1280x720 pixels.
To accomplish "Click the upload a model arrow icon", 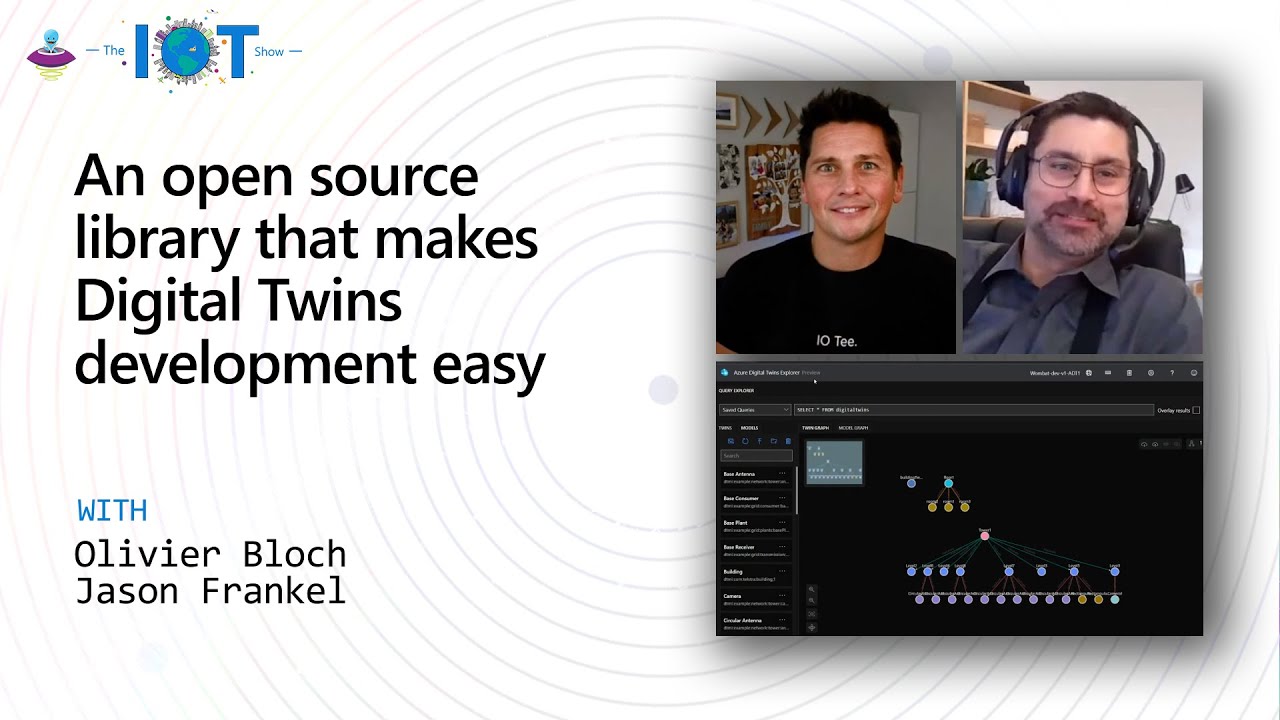I will (759, 441).
